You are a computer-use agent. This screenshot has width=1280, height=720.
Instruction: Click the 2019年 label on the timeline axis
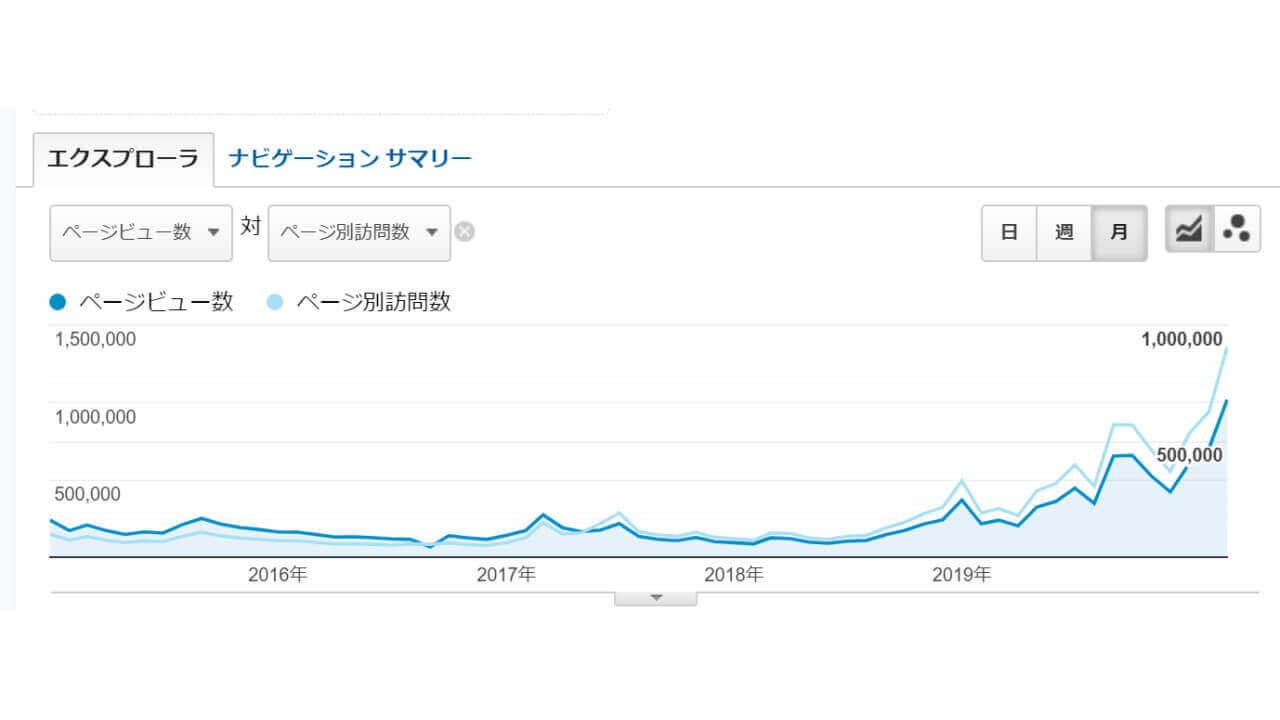point(961,575)
